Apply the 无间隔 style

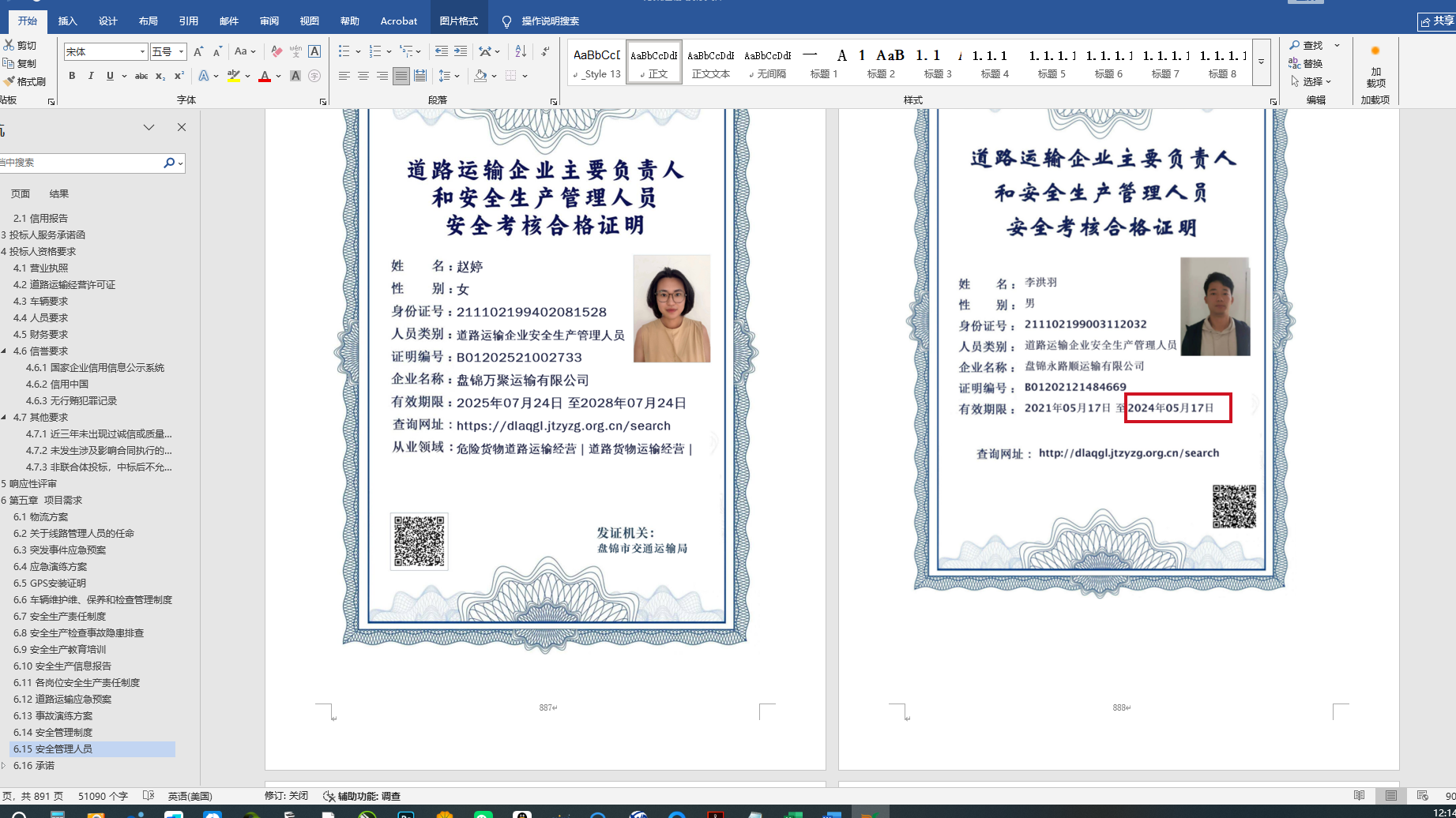click(x=767, y=62)
